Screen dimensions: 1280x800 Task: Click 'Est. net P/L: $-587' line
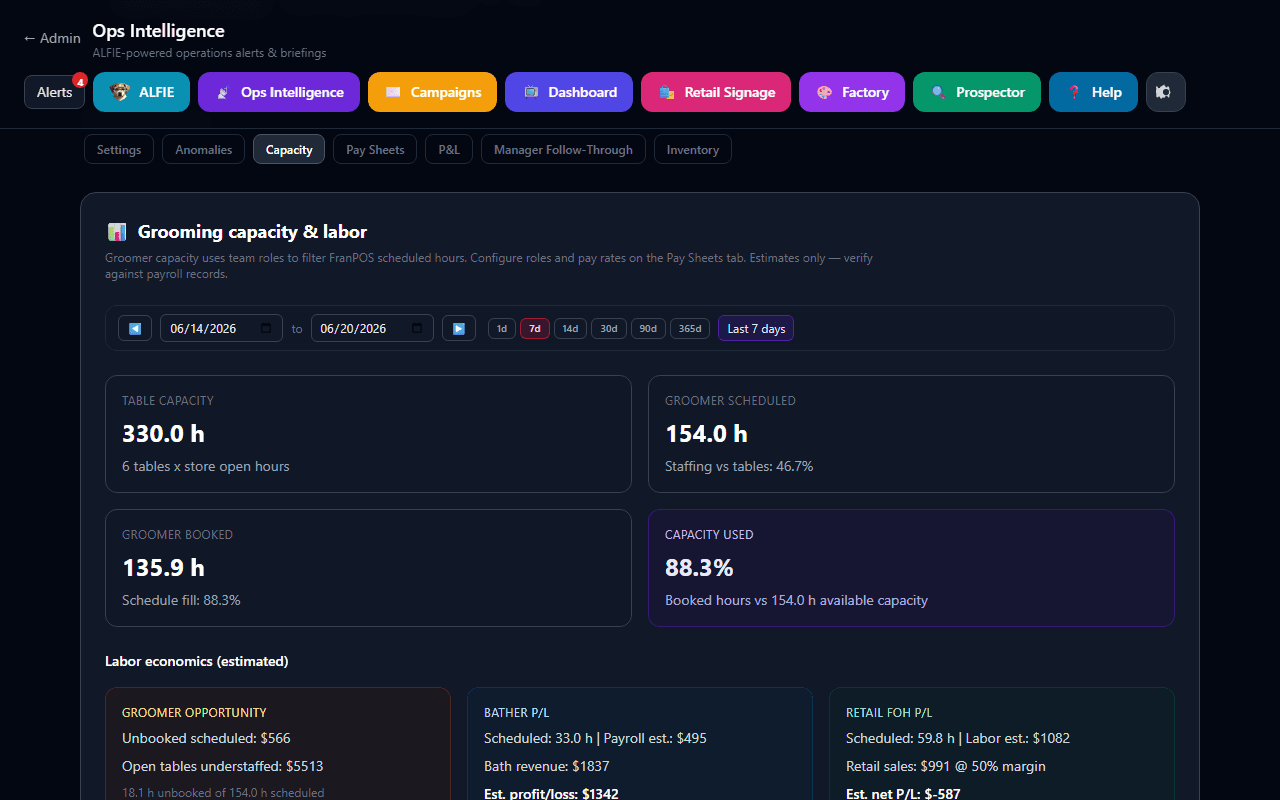905,793
